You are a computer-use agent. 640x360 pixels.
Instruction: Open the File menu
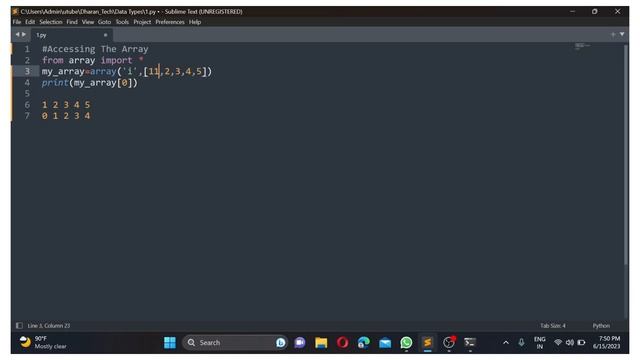pyautogui.click(x=17, y=22)
